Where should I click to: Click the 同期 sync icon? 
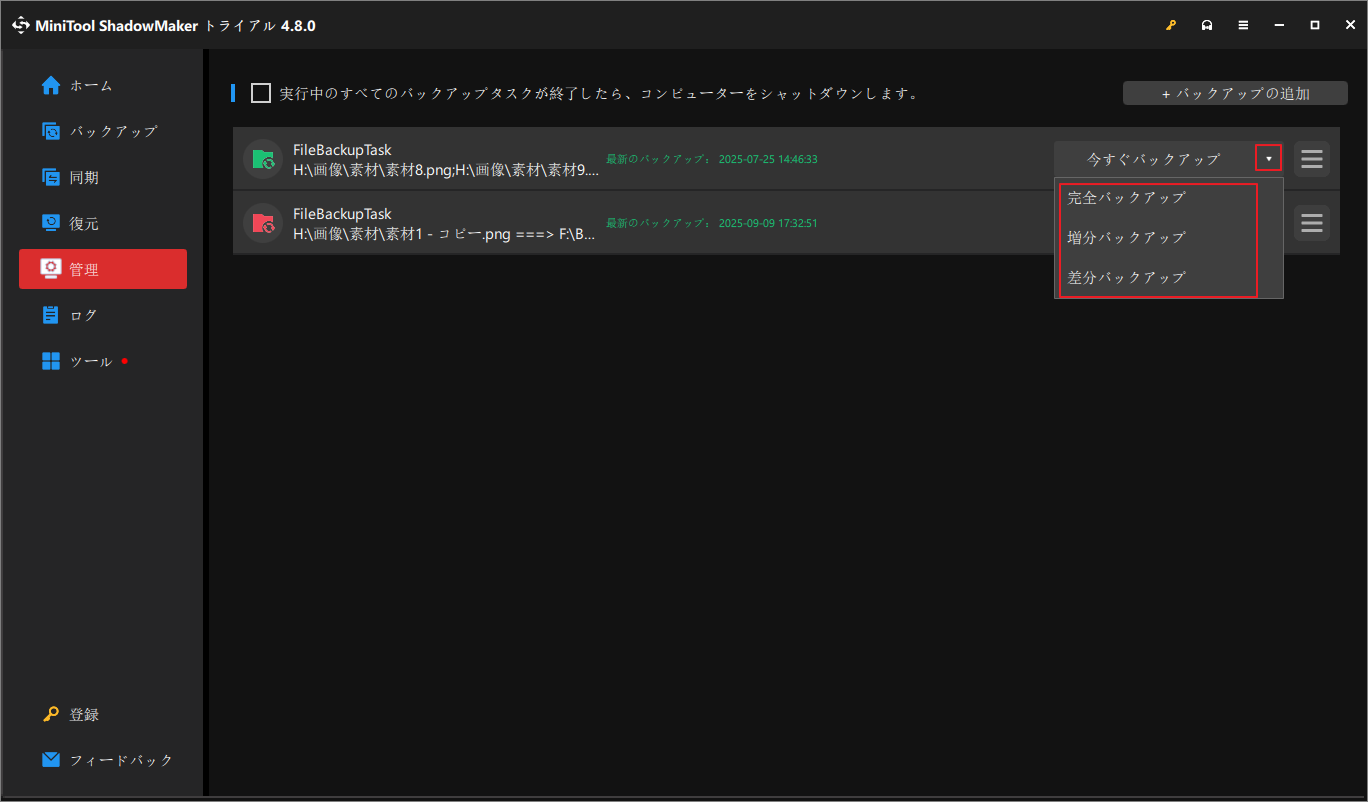51,177
